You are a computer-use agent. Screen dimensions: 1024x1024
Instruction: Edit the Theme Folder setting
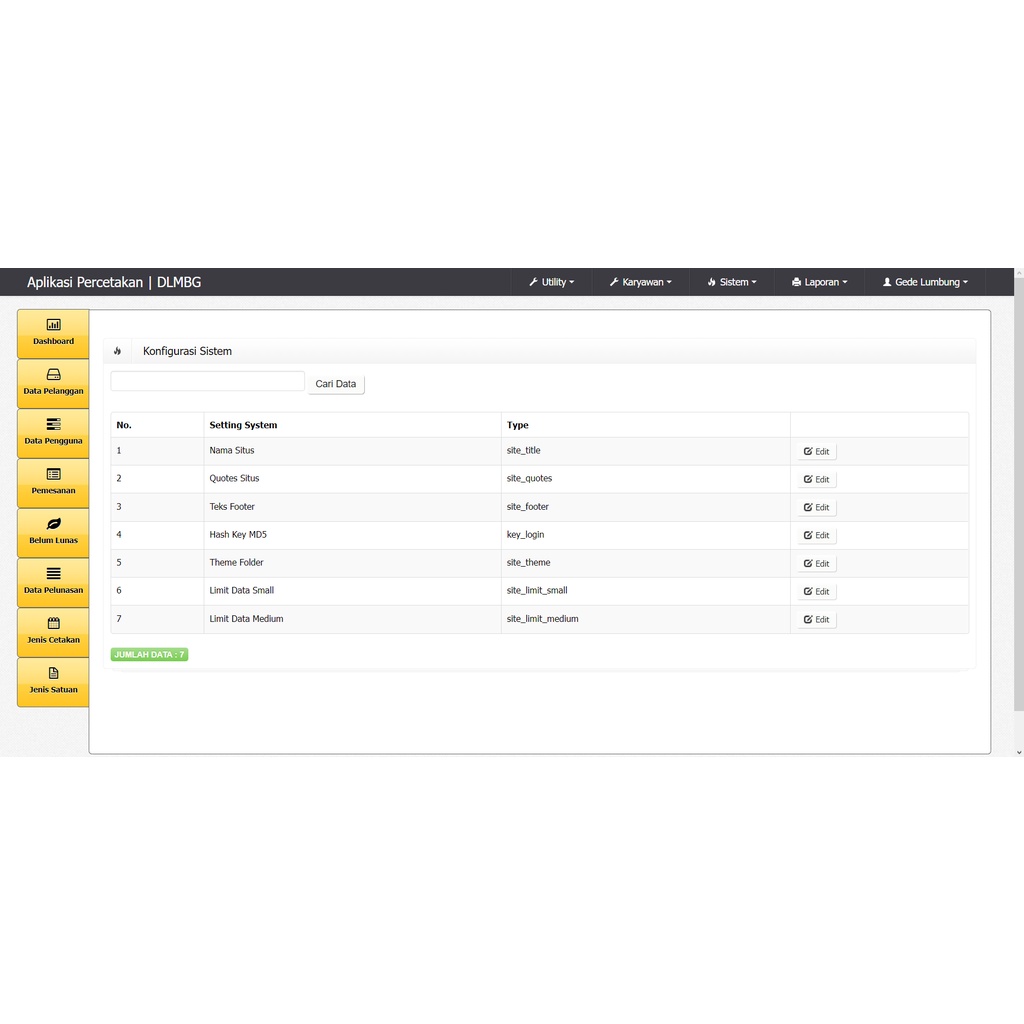point(816,564)
